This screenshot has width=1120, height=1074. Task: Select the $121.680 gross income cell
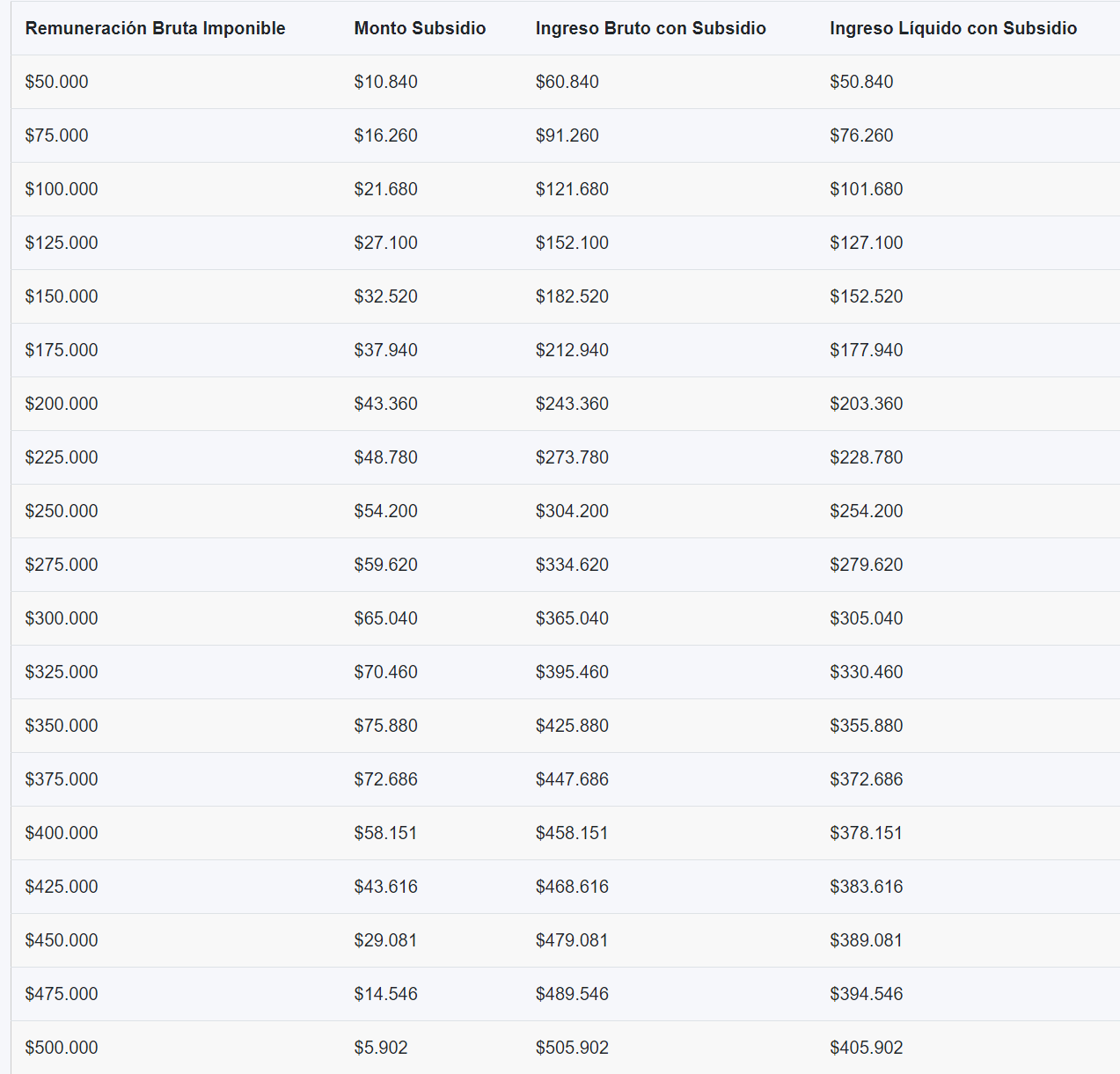tap(572, 189)
